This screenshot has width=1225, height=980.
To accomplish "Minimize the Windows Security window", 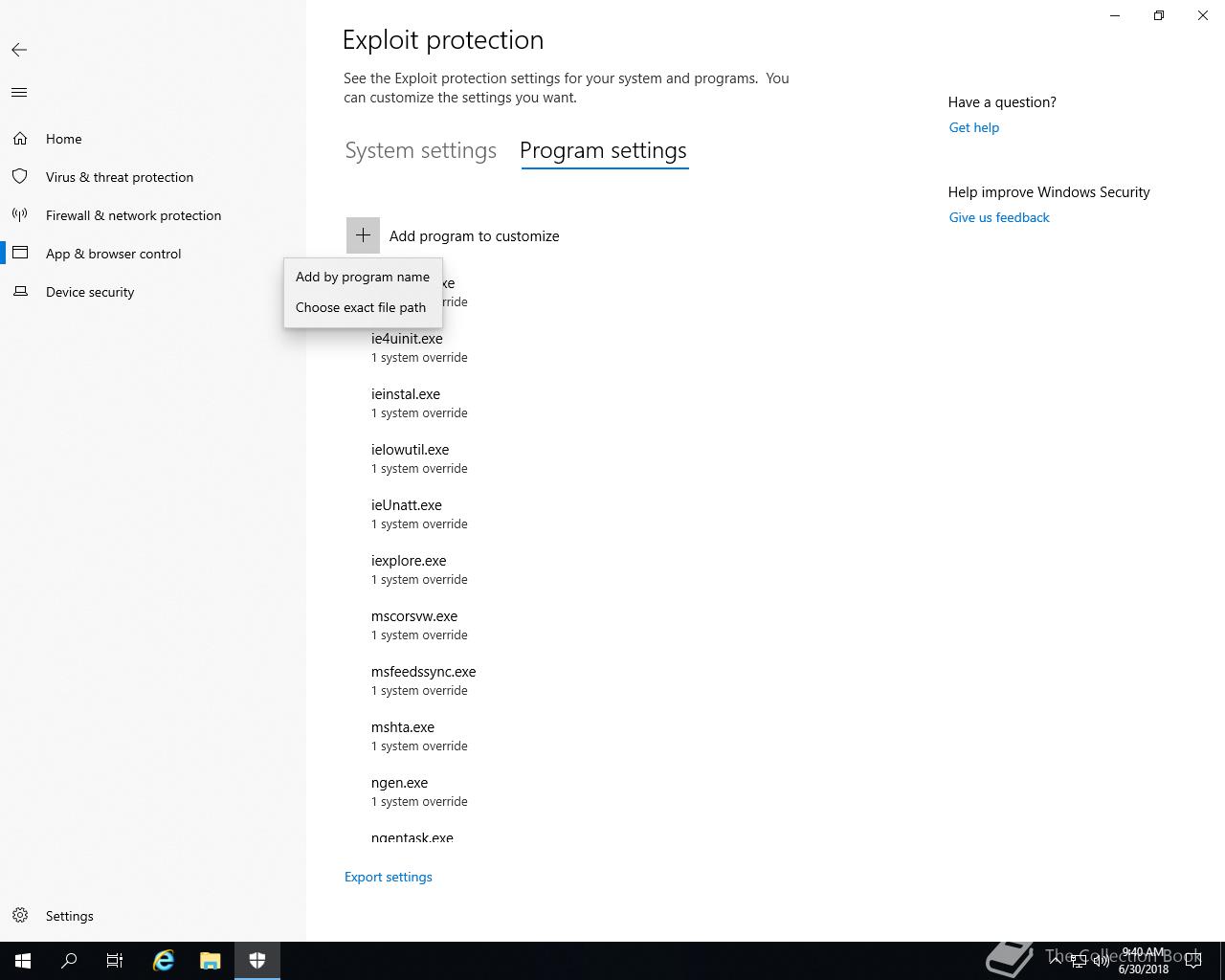I will pos(1115,15).
